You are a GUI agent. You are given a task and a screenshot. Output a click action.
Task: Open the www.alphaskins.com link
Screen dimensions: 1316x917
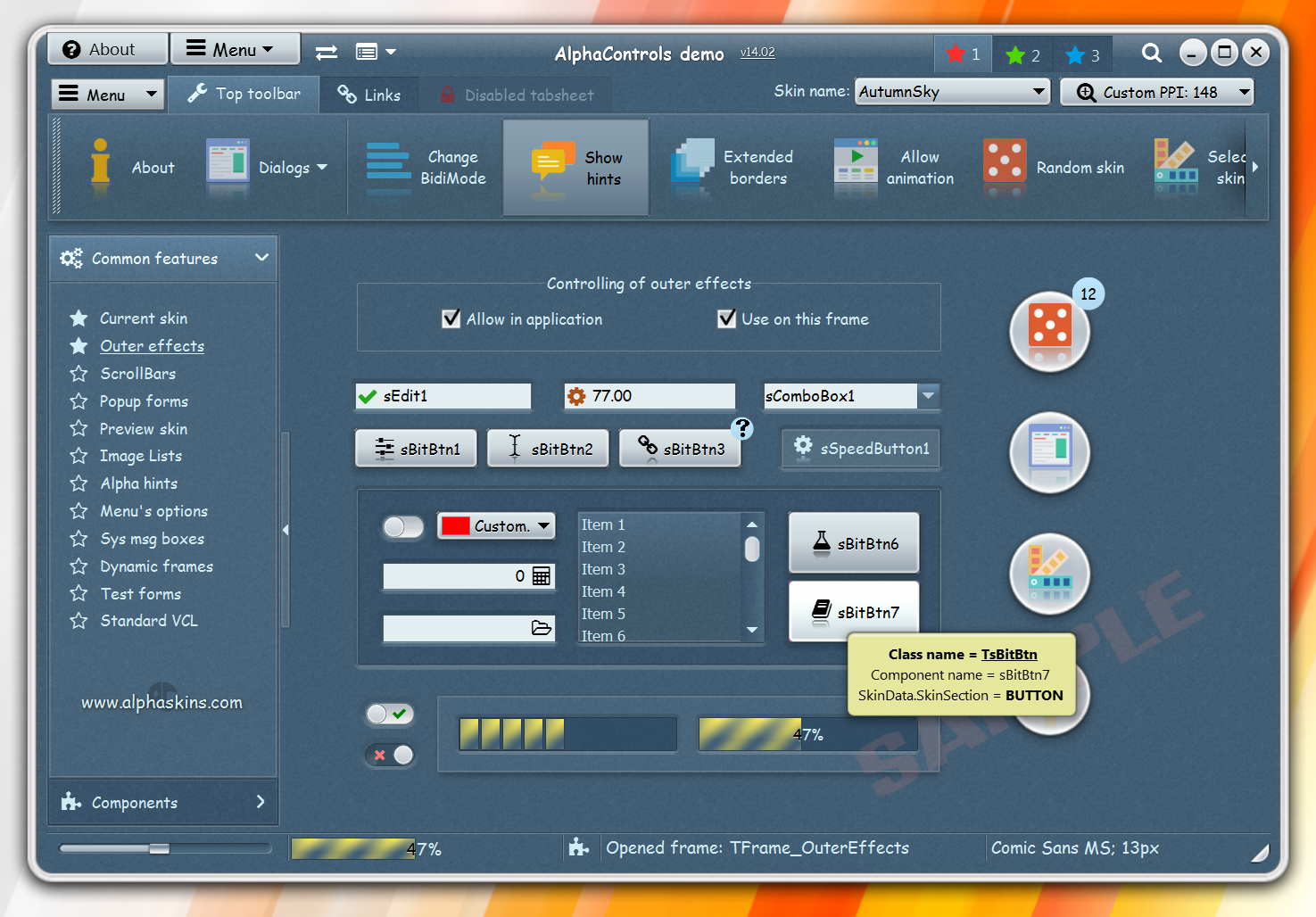[161, 702]
